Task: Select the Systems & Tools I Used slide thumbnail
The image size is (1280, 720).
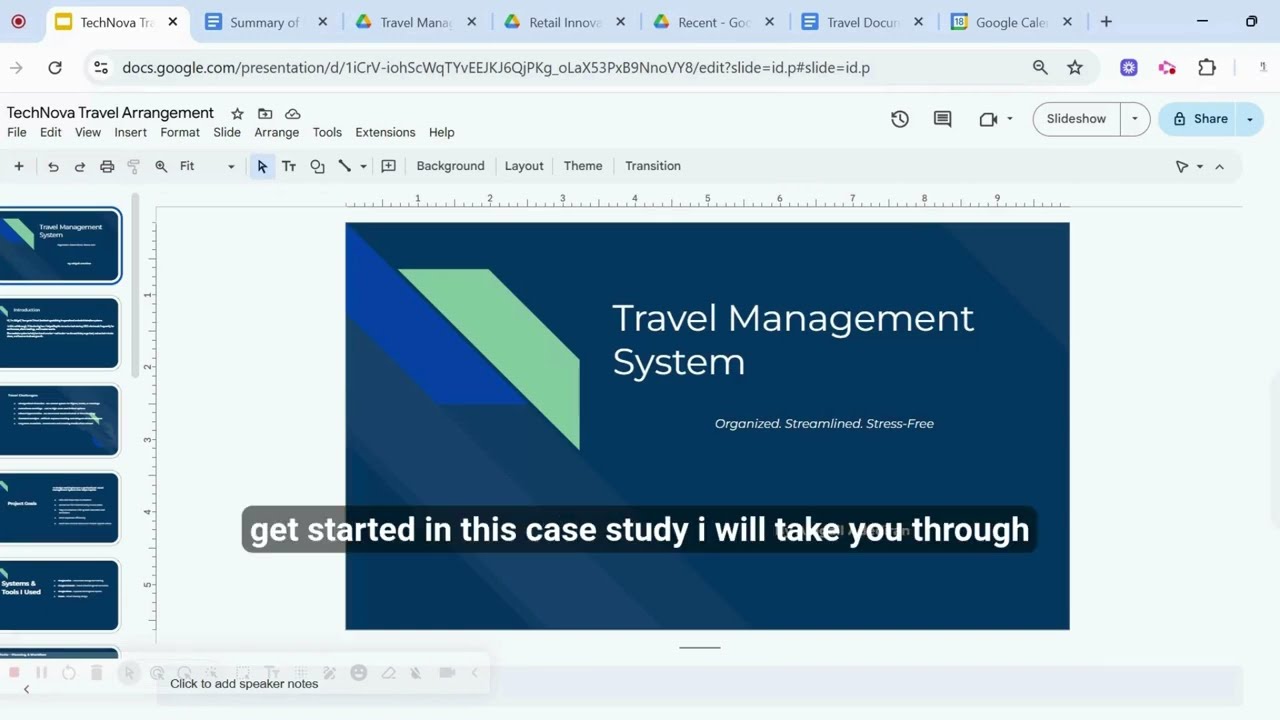Action: coord(60,595)
